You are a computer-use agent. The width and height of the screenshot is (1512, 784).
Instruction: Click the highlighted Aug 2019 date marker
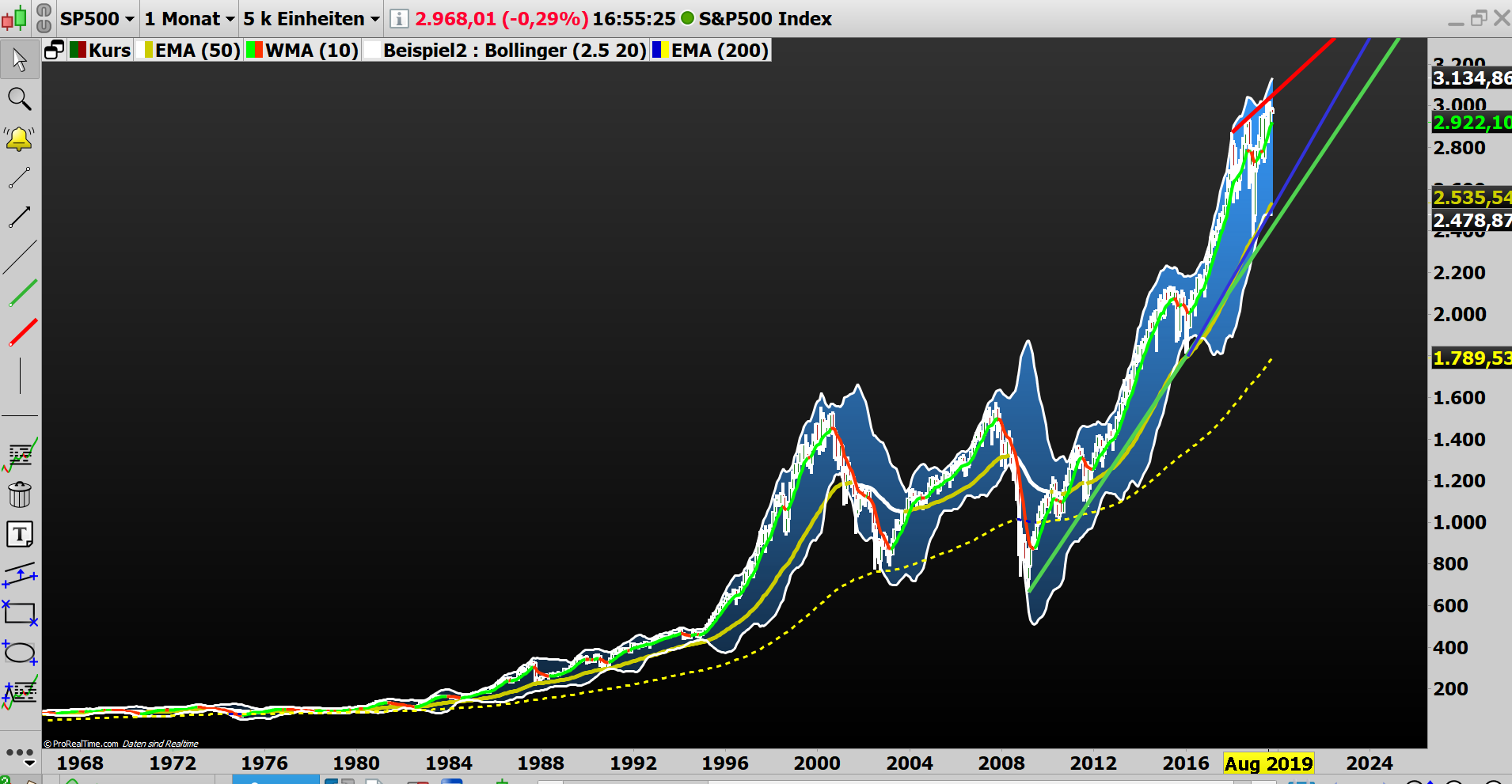click(x=1268, y=763)
